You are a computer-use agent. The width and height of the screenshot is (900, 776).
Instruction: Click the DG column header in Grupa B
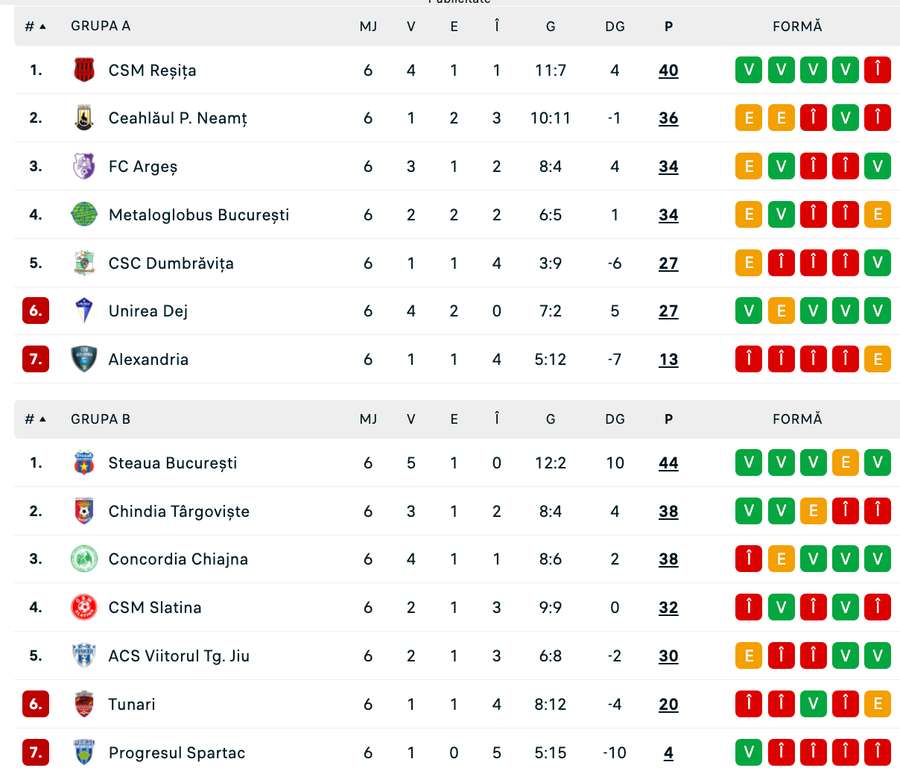coord(615,419)
